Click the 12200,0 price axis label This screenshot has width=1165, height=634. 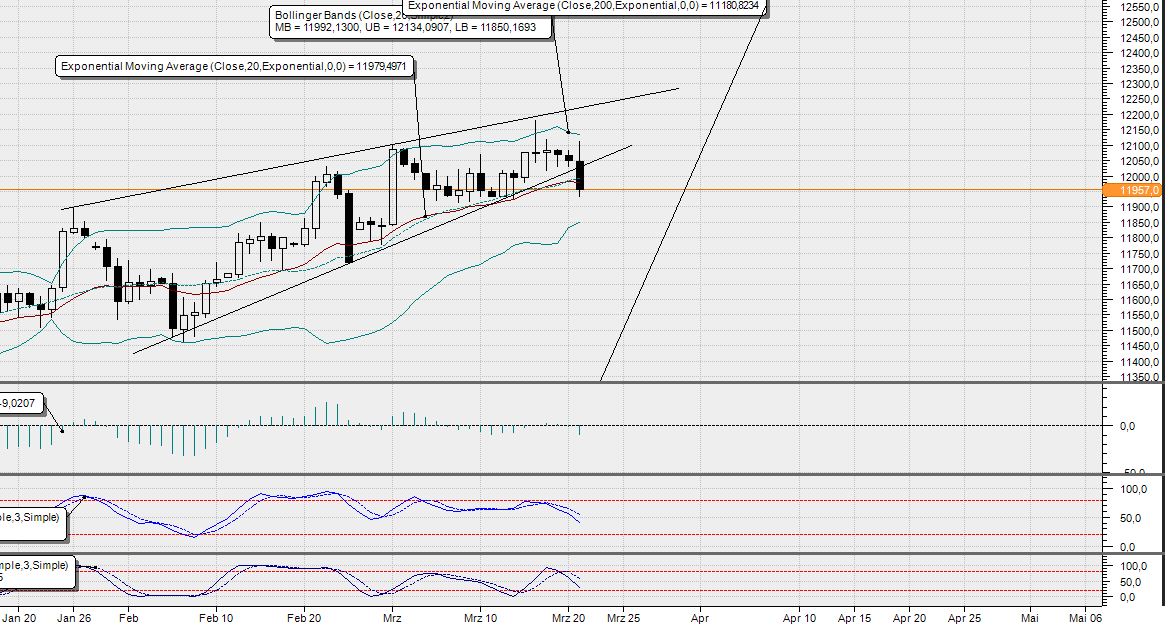[1140, 115]
